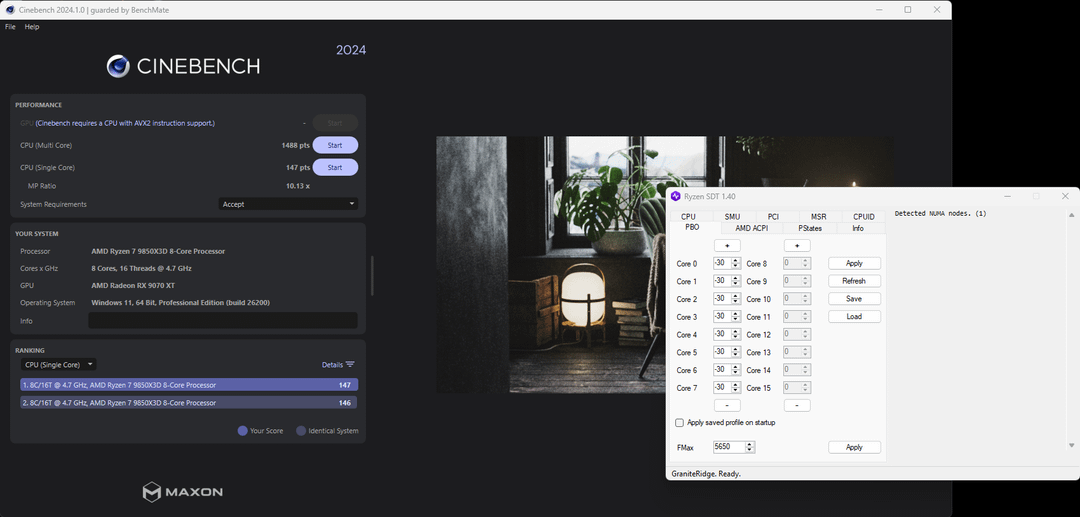Click the Cinebench title bar app icon
The height and width of the screenshot is (517, 1080).
10,9
